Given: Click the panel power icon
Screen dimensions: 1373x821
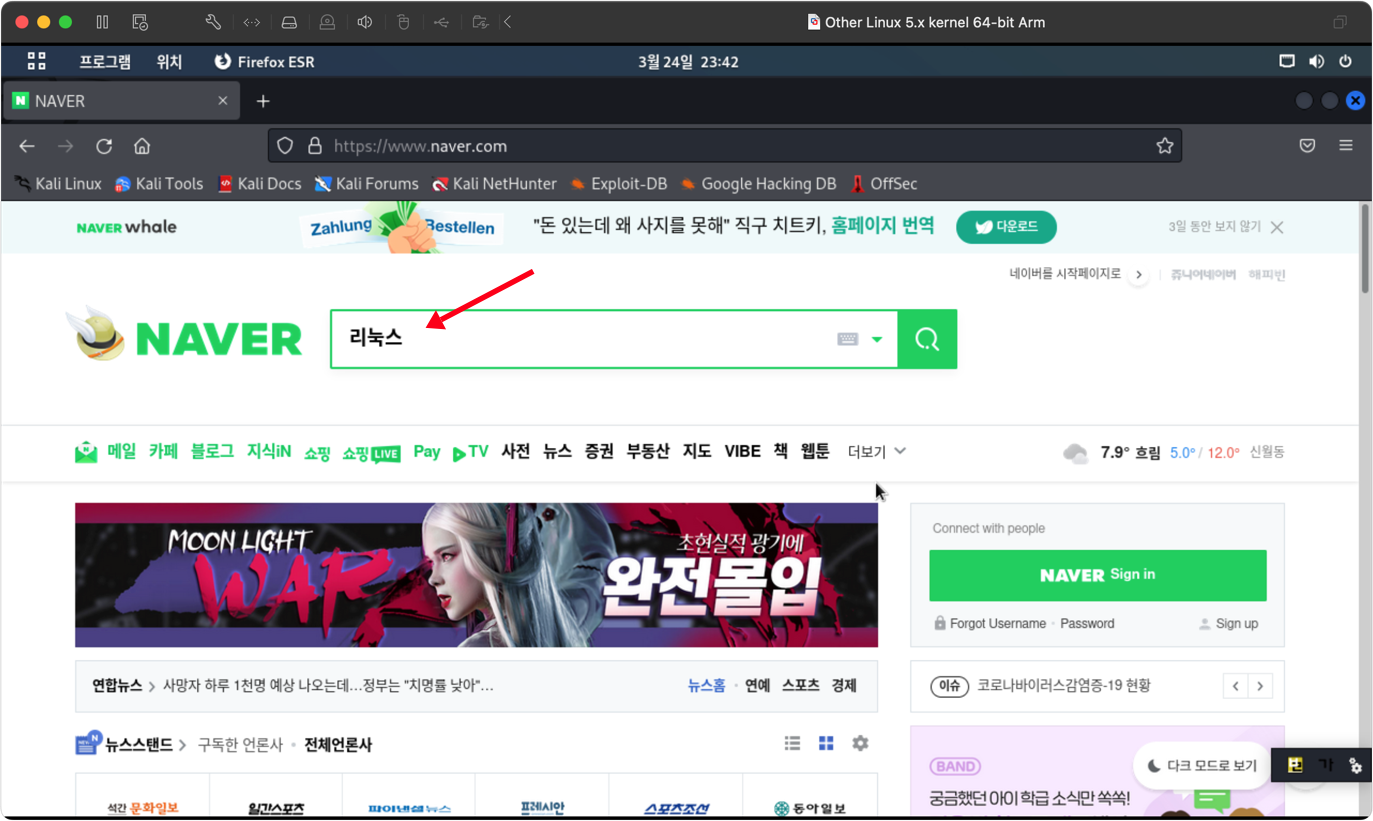Looking at the screenshot, I should [1345, 61].
